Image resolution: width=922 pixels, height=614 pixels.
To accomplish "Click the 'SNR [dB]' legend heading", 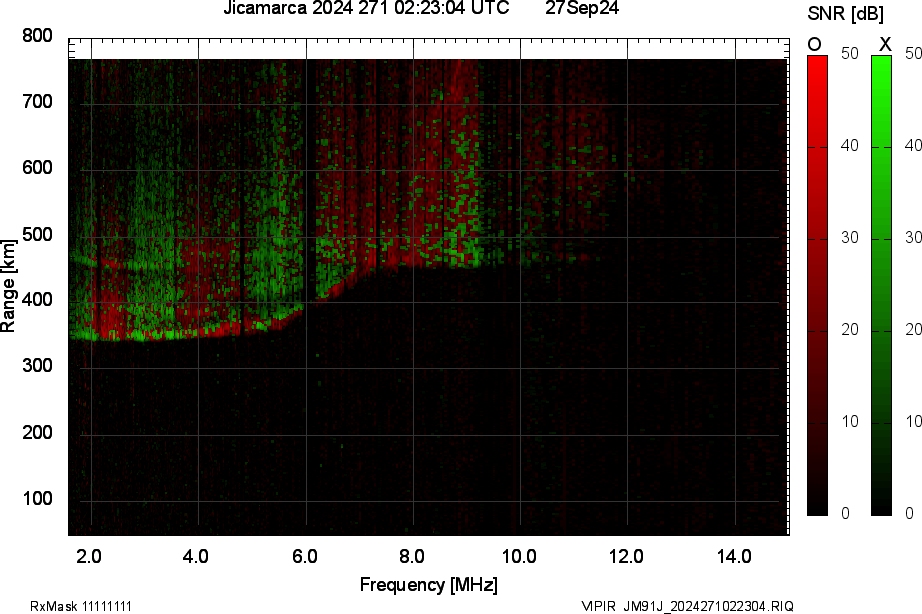I will (845, 14).
